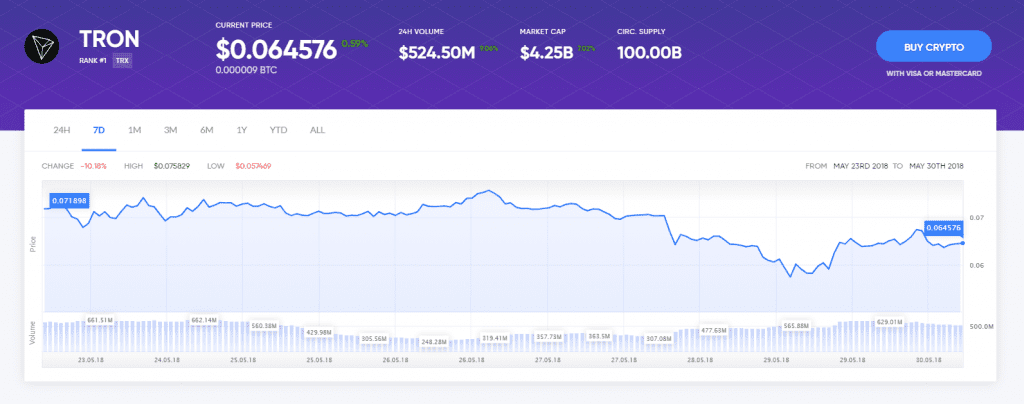Click the RANK #1 label

tap(93, 61)
